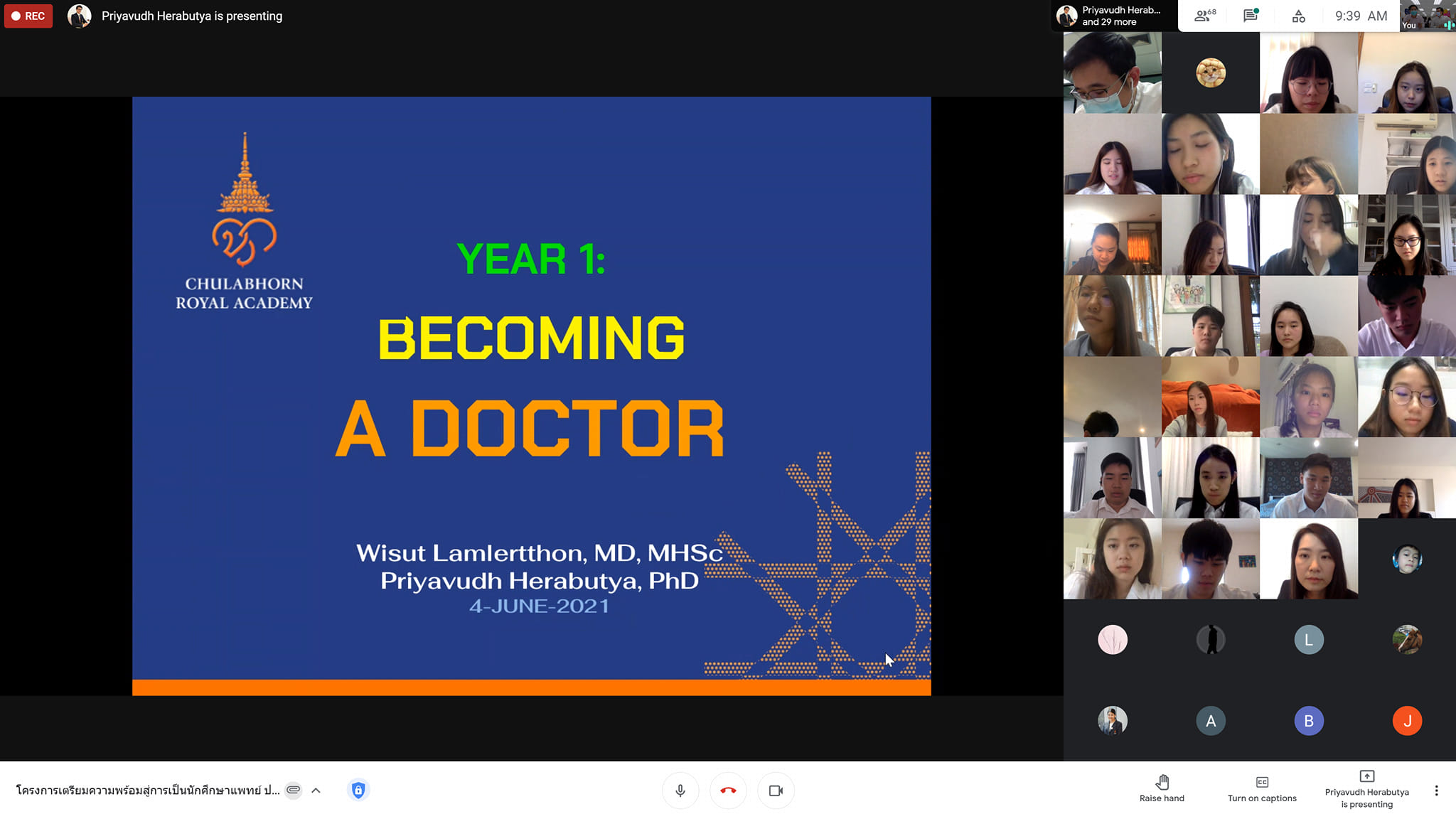The image size is (1456, 819).
Task: Select the participant tile with letter A
Action: pyautogui.click(x=1211, y=721)
